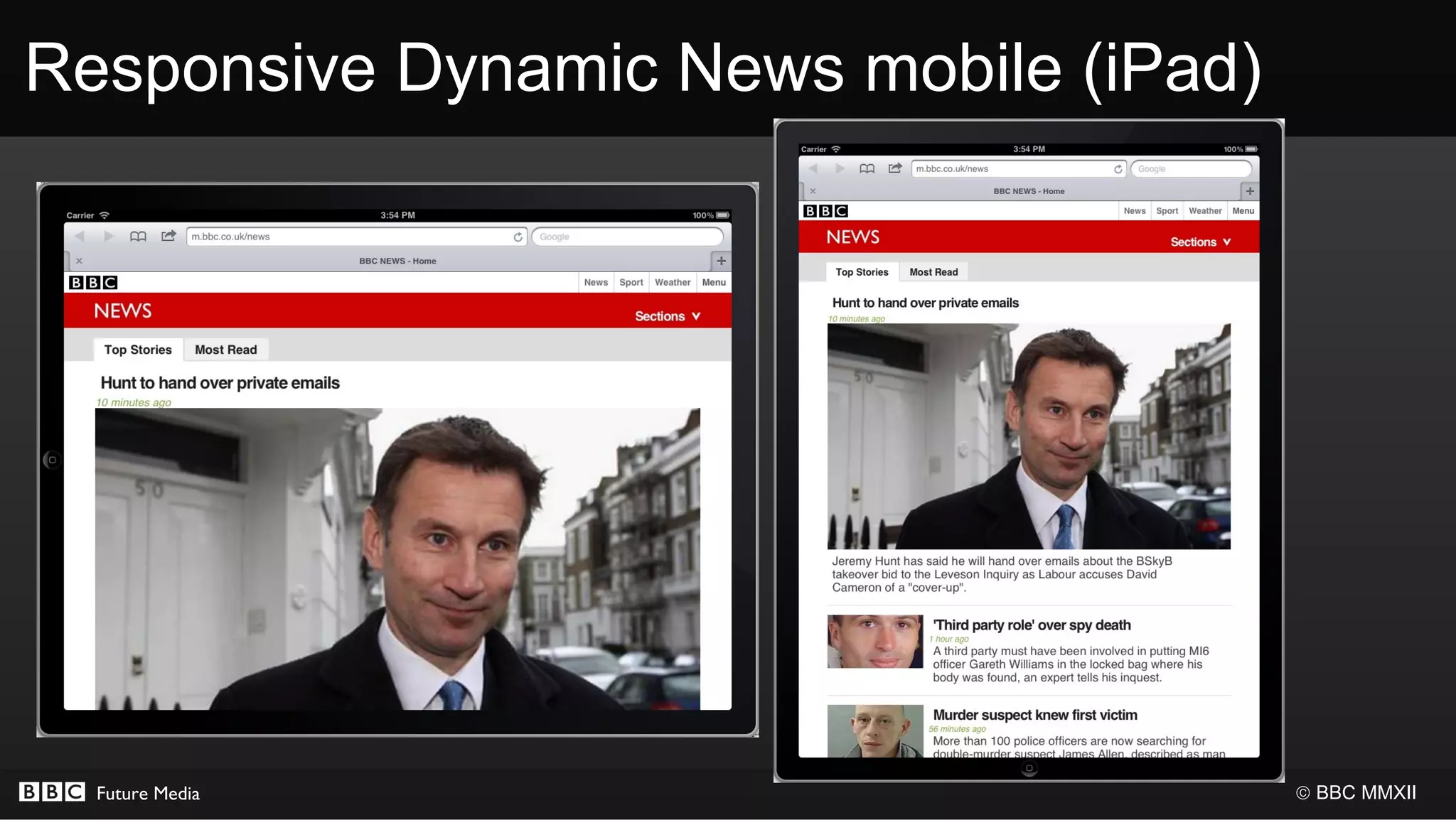
Task: Click the BBC logo in the landscape iPad page
Action: point(93,283)
